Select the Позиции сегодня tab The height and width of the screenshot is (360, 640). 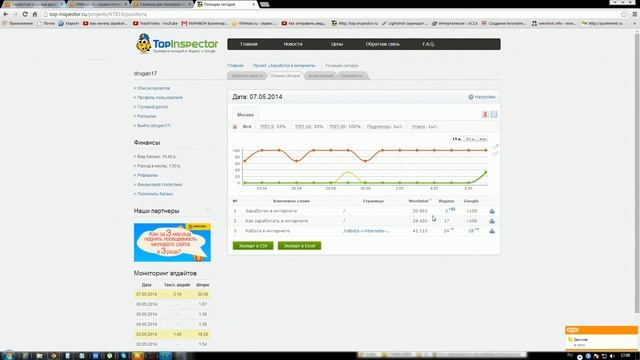285,76
